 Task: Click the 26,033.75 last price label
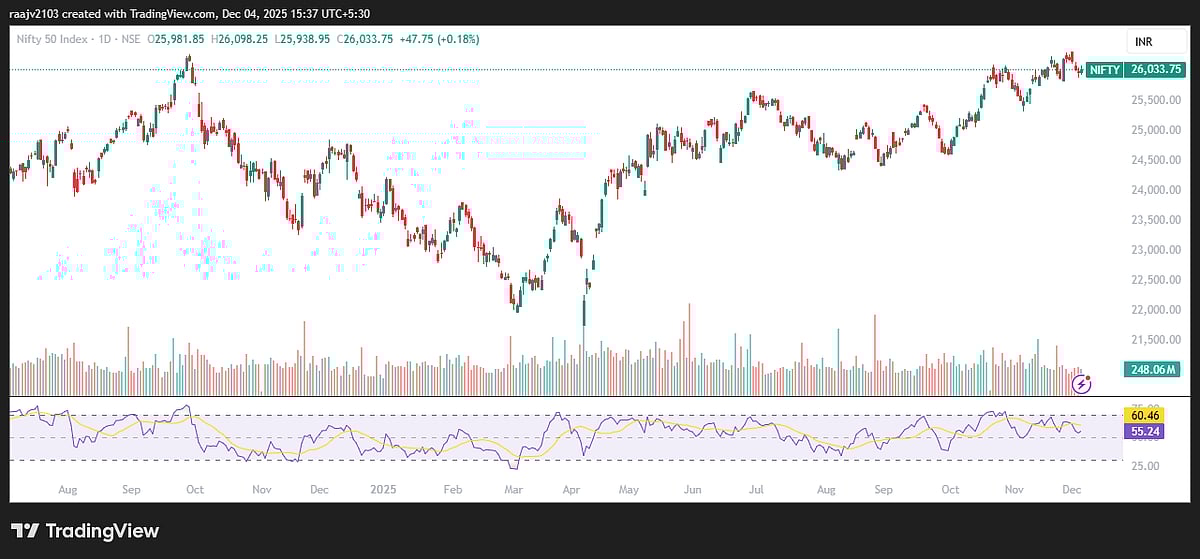(1156, 70)
